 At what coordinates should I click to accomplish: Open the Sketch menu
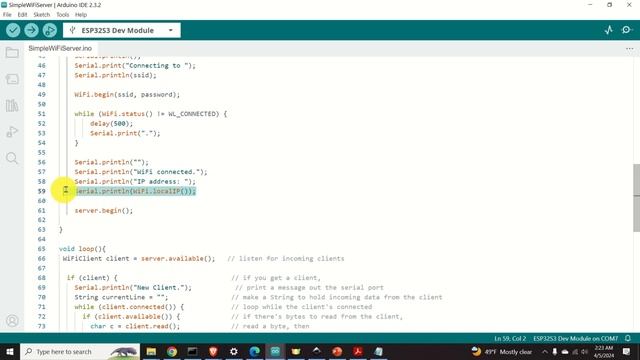pyautogui.click(x=42, y=15)
